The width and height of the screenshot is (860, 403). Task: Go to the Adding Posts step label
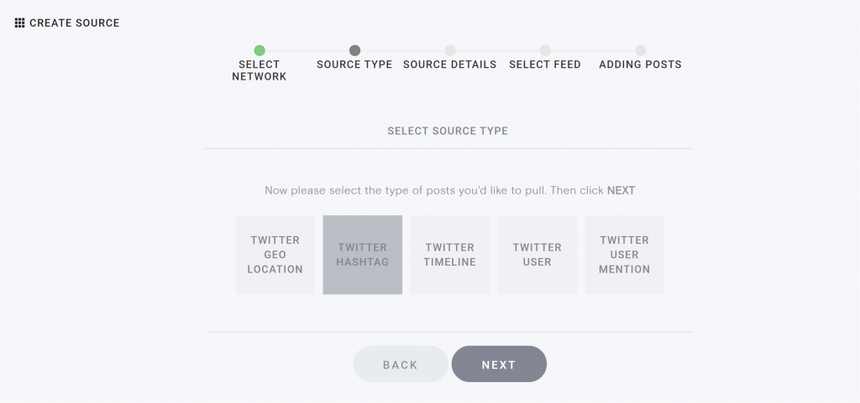[x=640, y=65]
